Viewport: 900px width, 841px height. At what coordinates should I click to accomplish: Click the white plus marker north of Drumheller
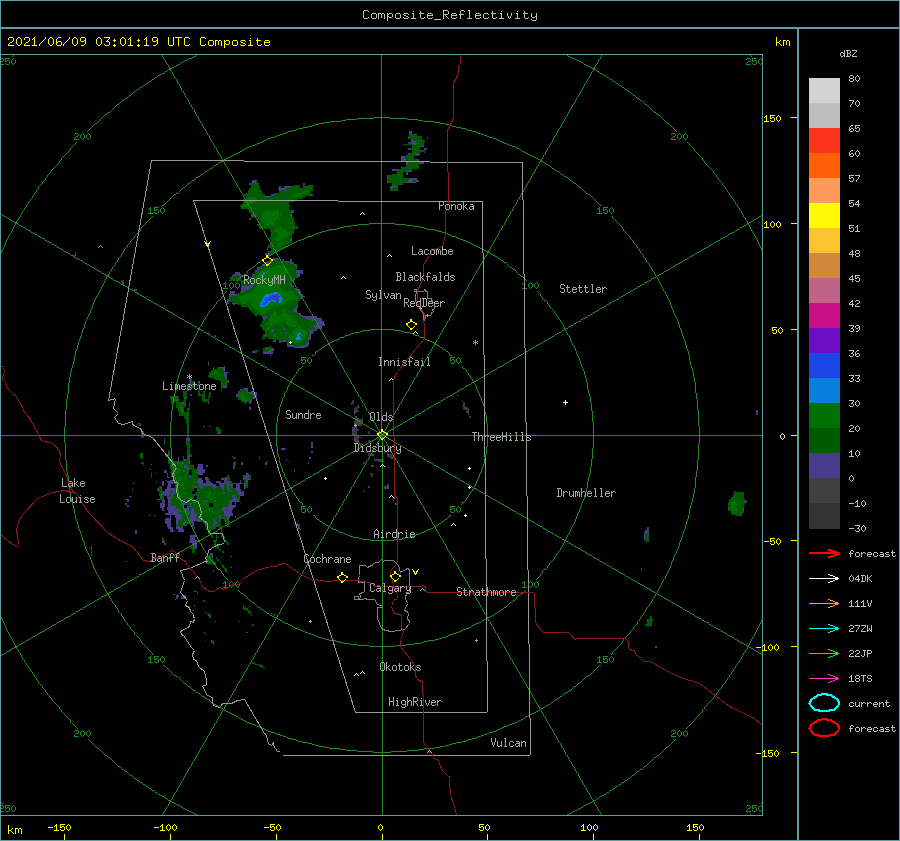pyautogui.click(x=565, y=402)
